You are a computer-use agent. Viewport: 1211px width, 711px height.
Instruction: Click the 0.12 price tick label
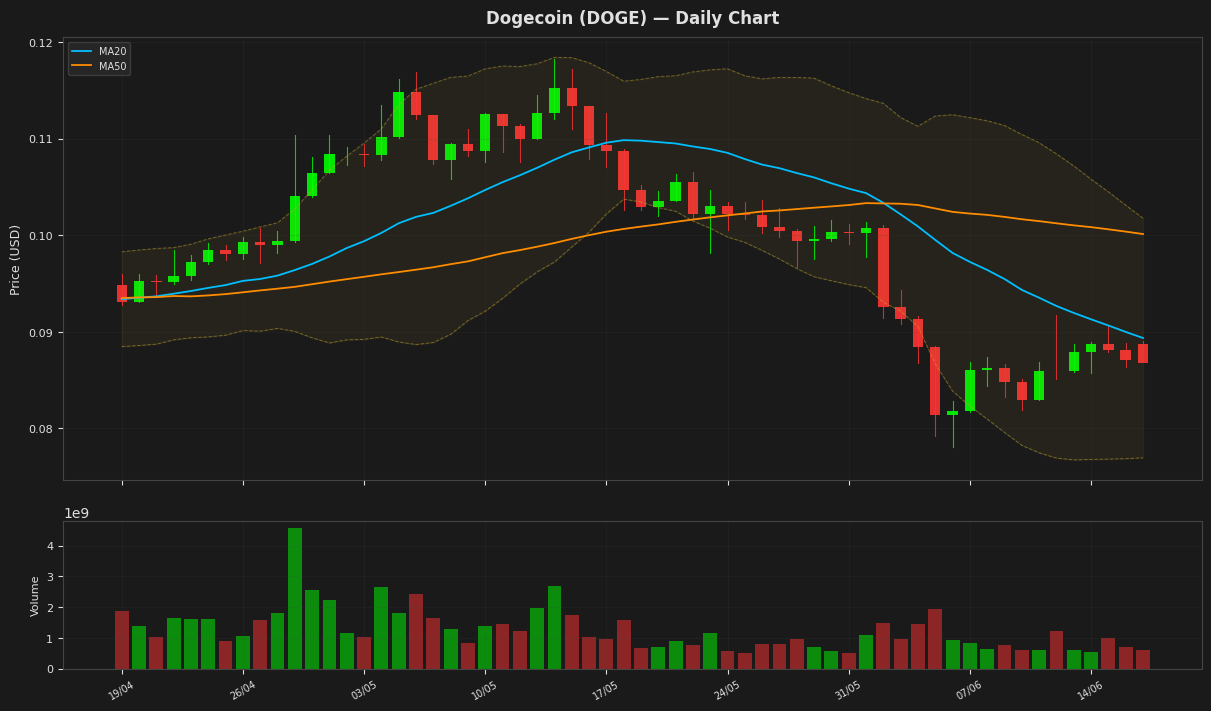point(41,43)
